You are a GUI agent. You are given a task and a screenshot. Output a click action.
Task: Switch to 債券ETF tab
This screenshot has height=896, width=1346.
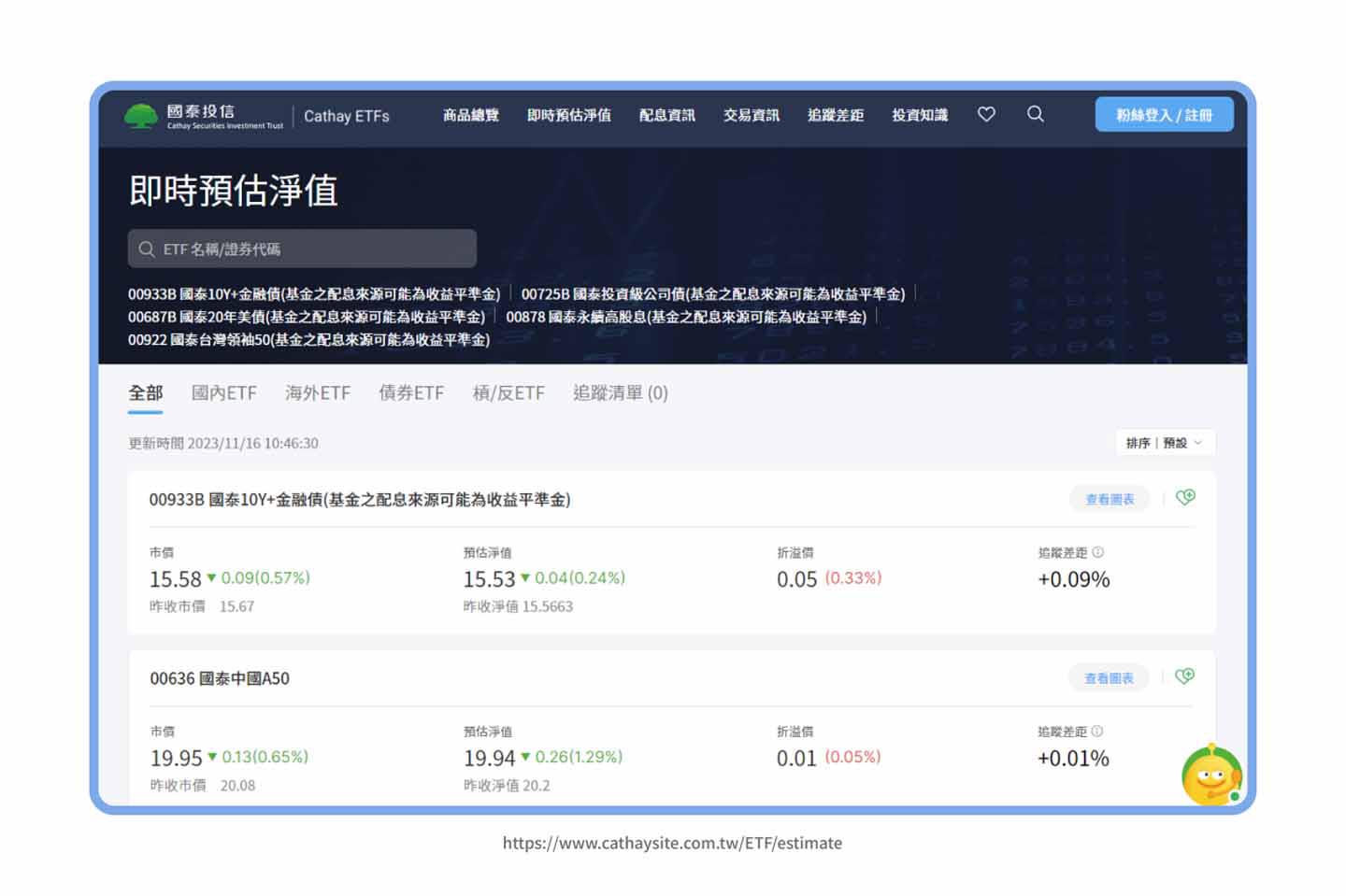411,393
